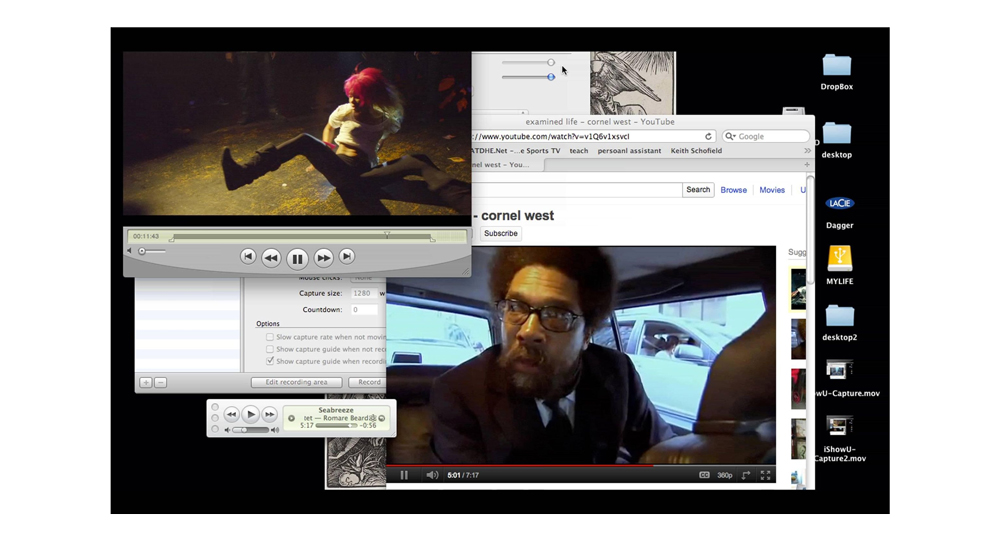Enable 'Show capture guide when not recording'
Viewport: 1000px width, 541px height.
(x=270, y=349)
